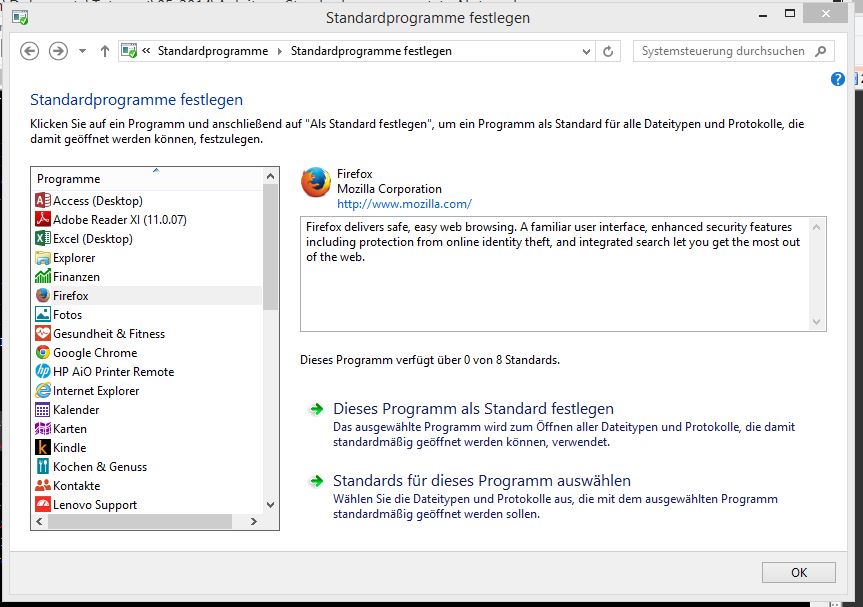The height and width of the screenshot is (607, 863).
Task: Click the Kontakte people icon
Action: pyautogui.click(x=43, y=485)
